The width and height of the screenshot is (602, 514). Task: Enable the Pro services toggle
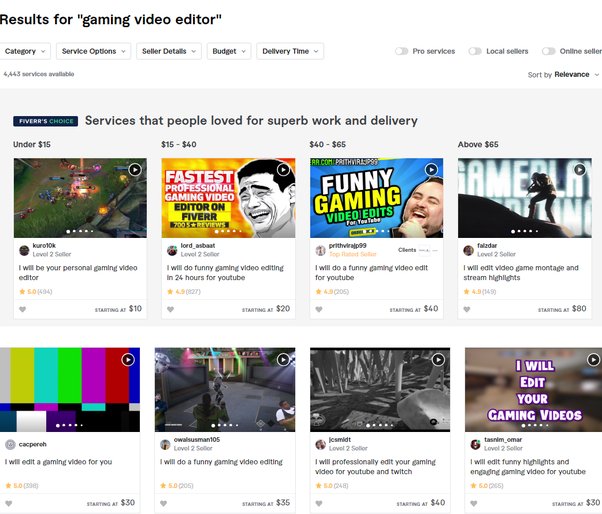tap(402, 51)
